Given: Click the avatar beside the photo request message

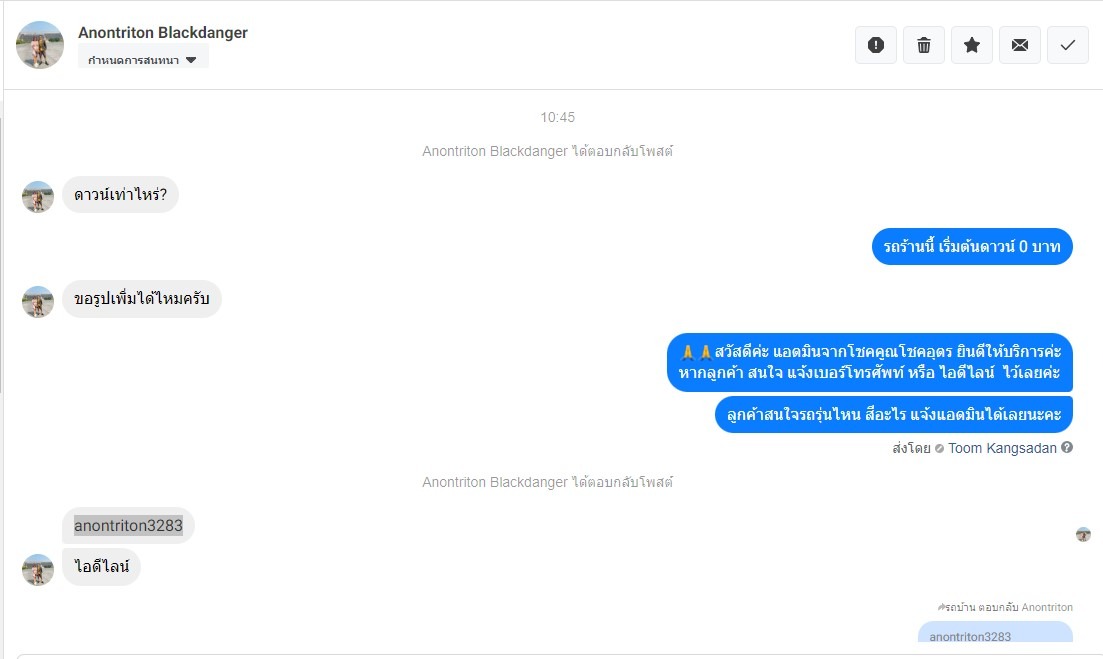Looking at the screenshot, I should 38,302.
